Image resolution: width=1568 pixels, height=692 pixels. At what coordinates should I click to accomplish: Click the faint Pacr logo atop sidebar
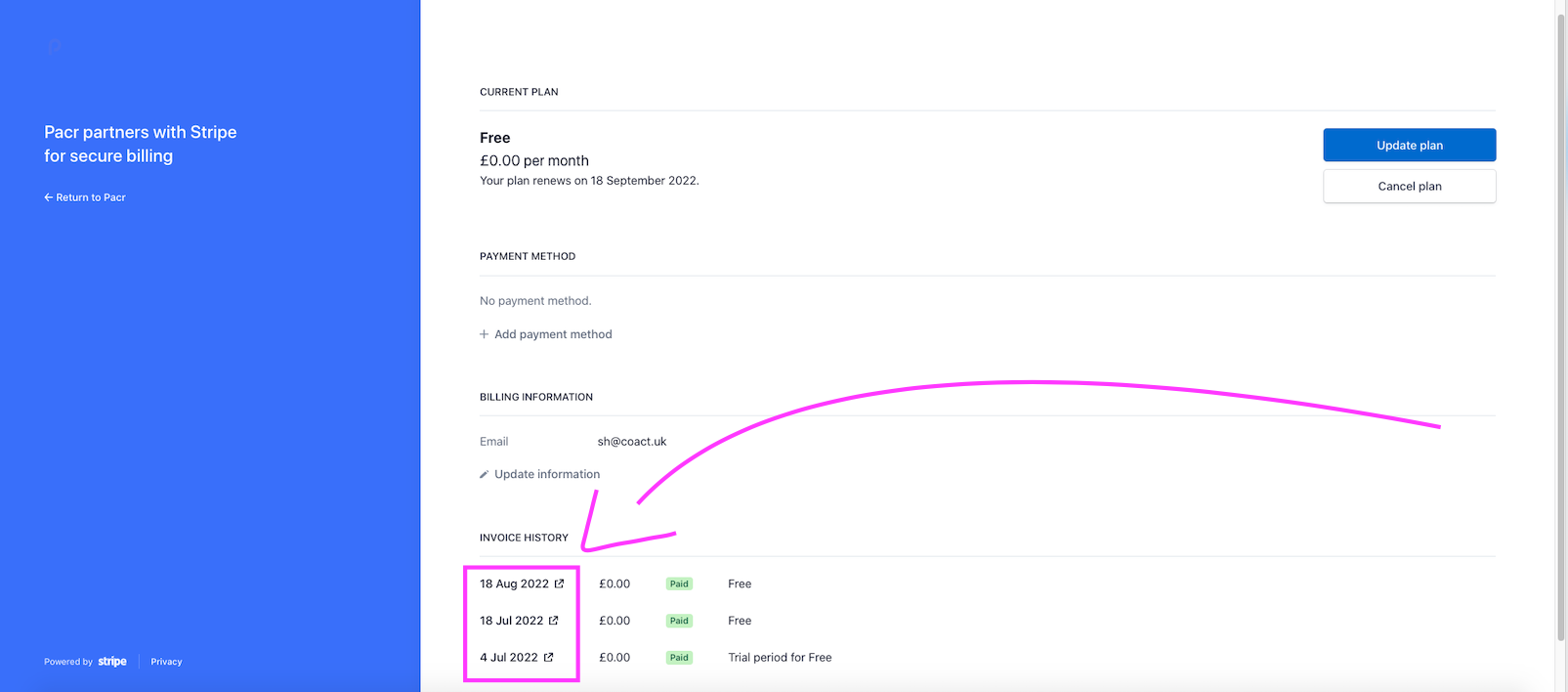pos(54,47)
